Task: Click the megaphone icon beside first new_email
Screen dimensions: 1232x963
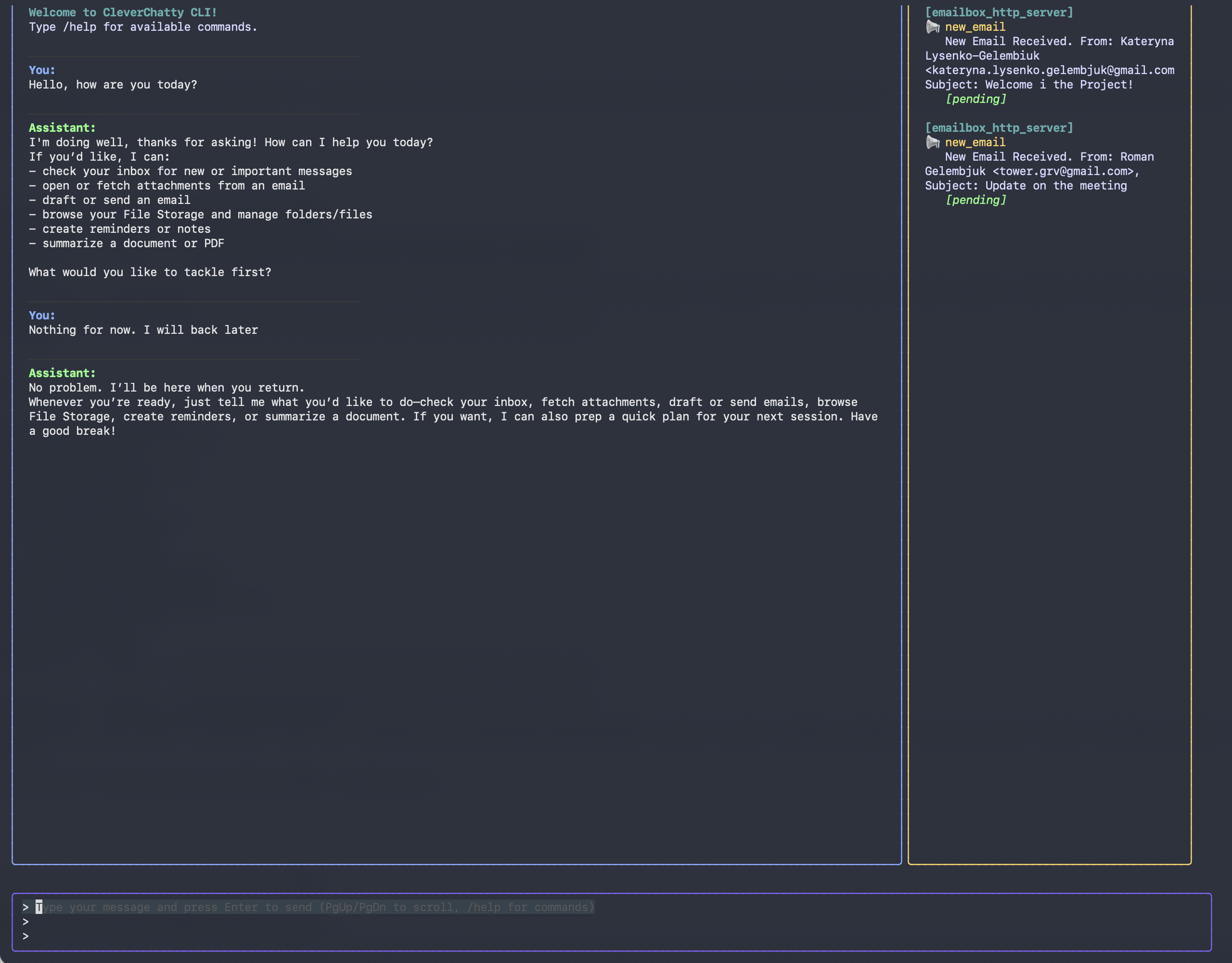Action: point(933,26)
